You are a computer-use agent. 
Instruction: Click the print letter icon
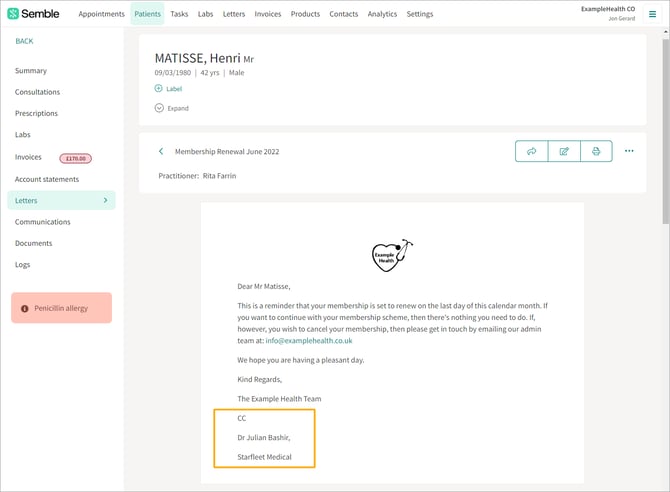596,151
